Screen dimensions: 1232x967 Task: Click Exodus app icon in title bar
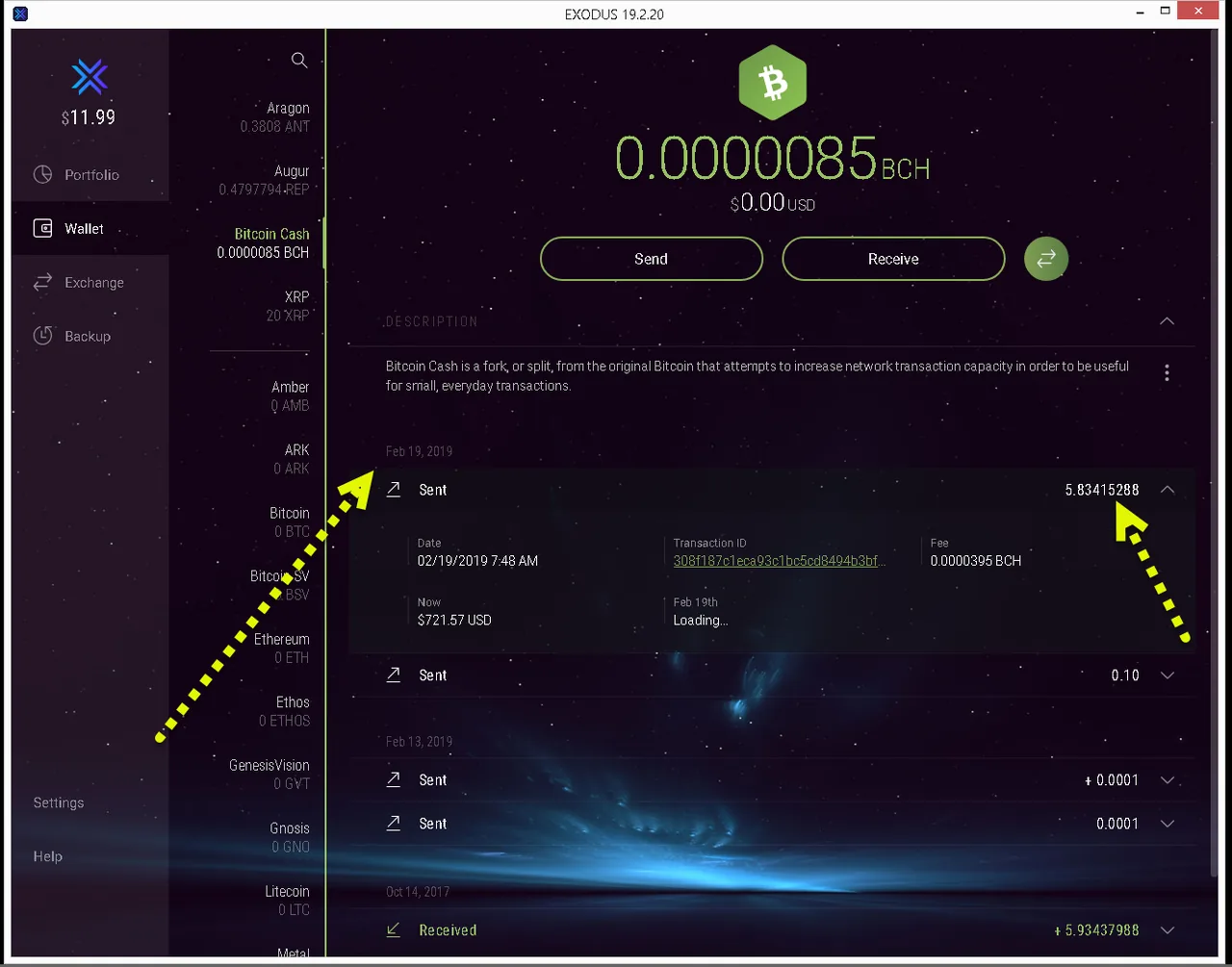click(x=20, y=13)
